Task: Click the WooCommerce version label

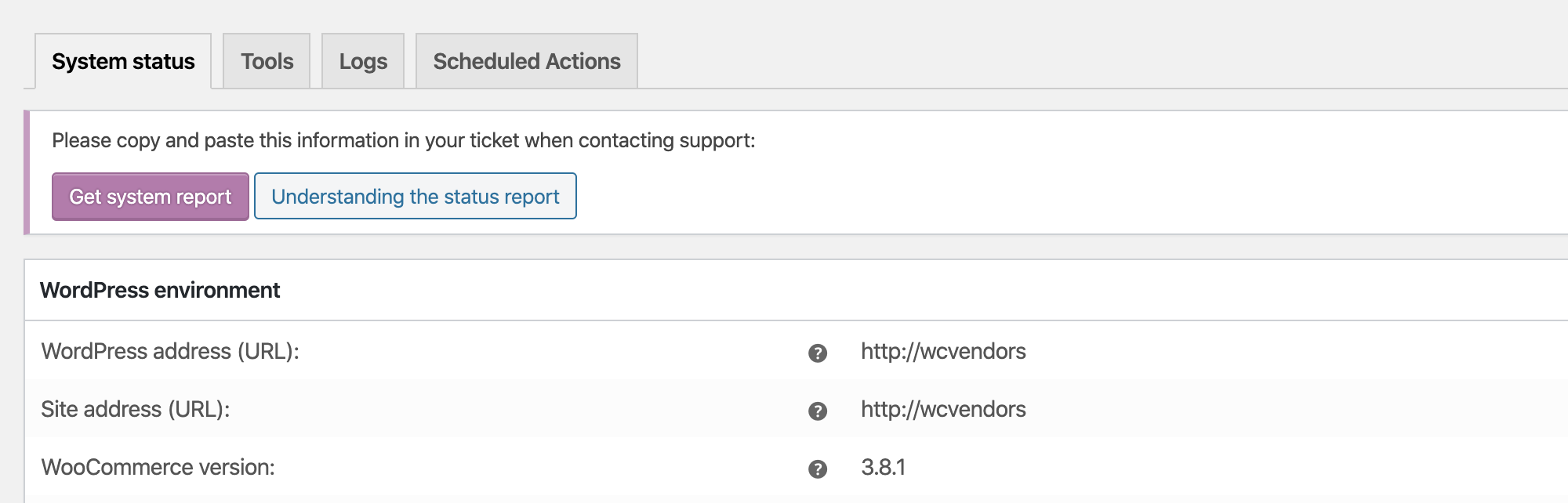Action: point(158,467)
